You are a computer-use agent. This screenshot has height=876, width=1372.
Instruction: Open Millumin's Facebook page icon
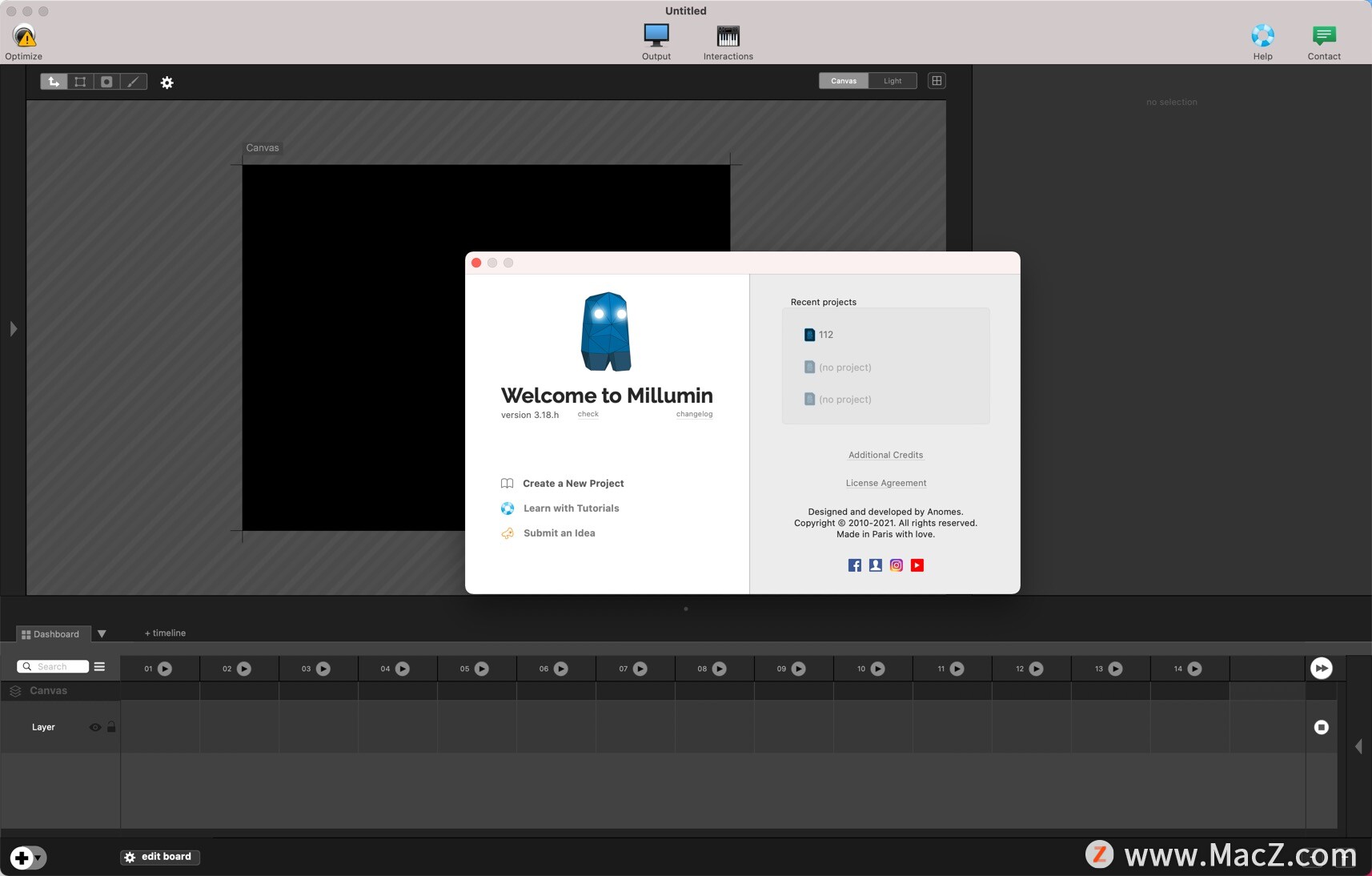[x=855, y=565]
